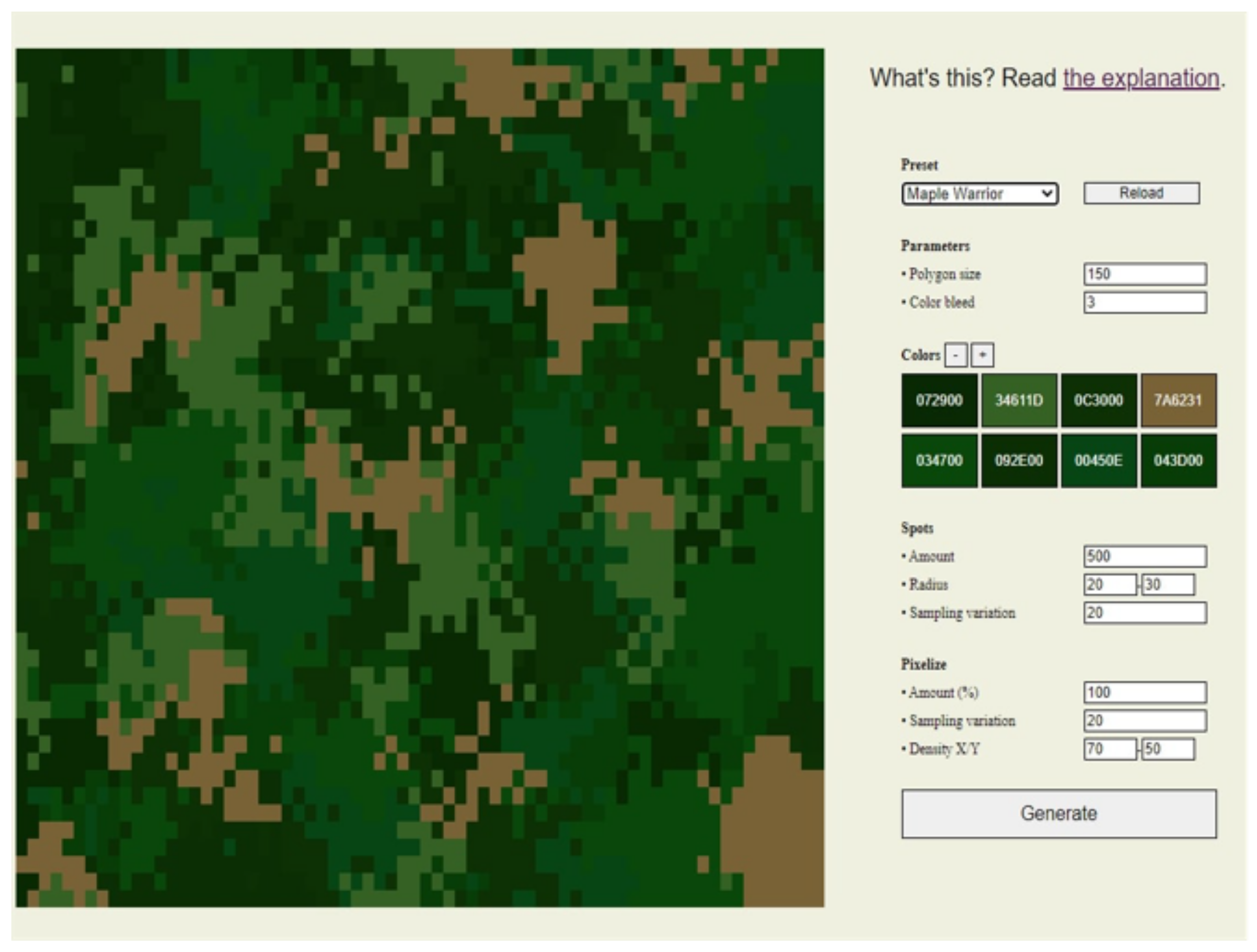1257x952 pixels.
Task: Click the Pixelize Amount (%) input field
Action: [1144, 693]
